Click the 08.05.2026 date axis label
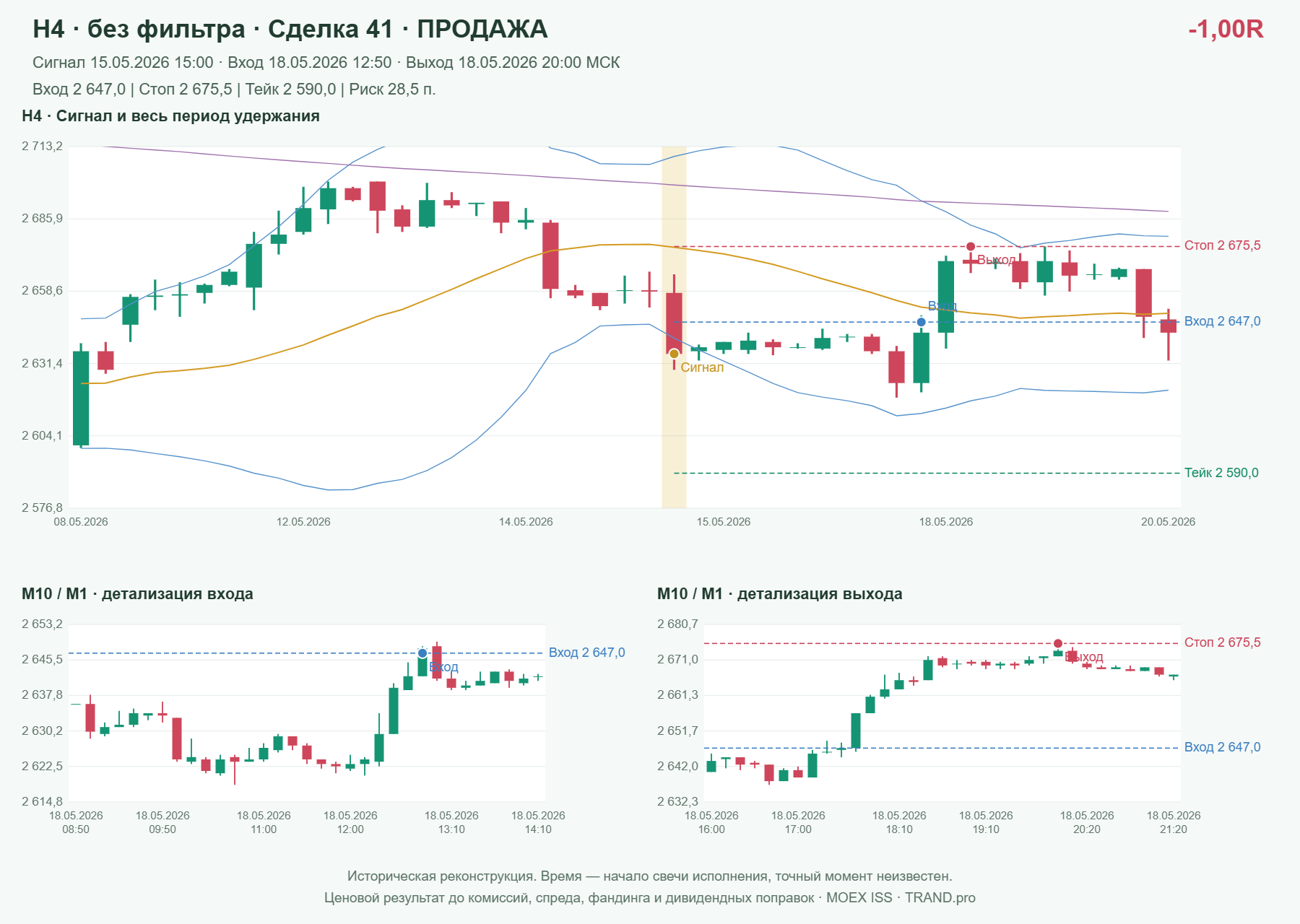The width and height of the screenshot is (1300, 924). [81, 522]
